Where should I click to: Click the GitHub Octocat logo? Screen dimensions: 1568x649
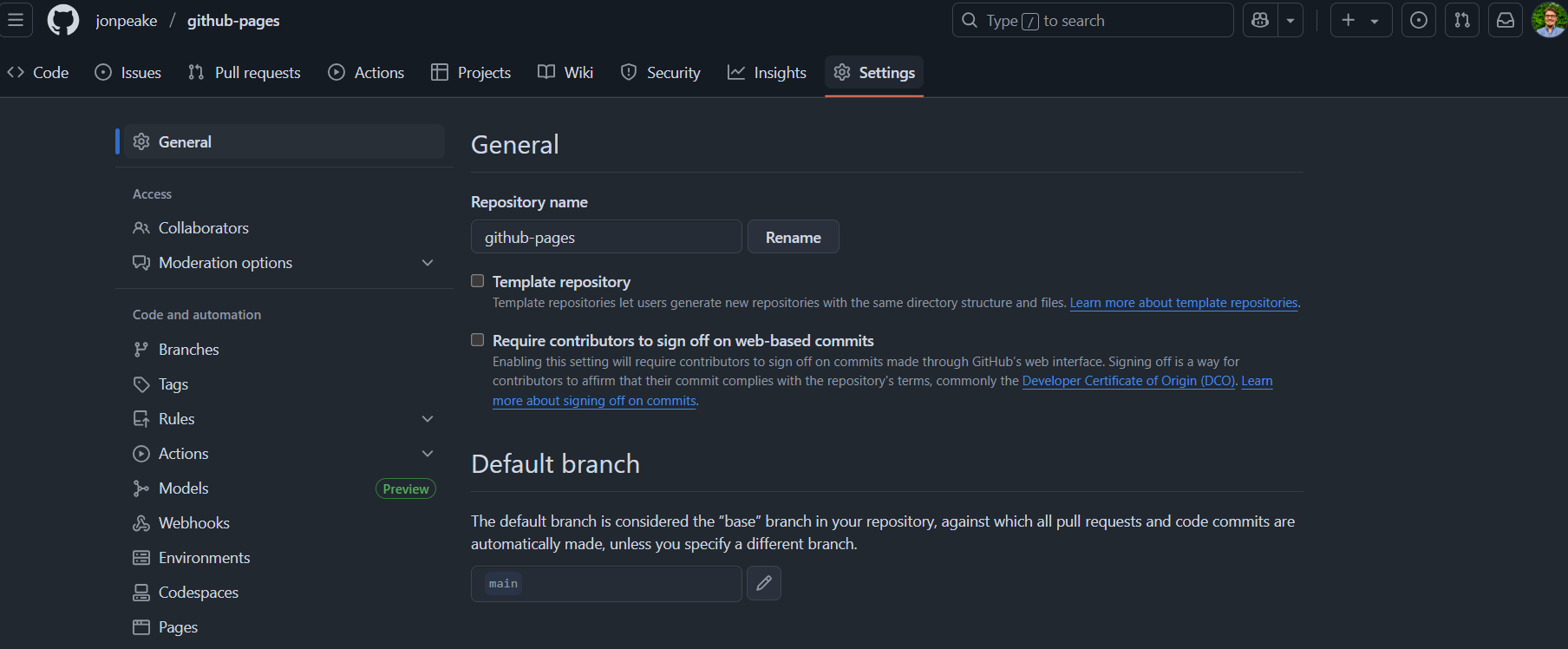point(63,20)
